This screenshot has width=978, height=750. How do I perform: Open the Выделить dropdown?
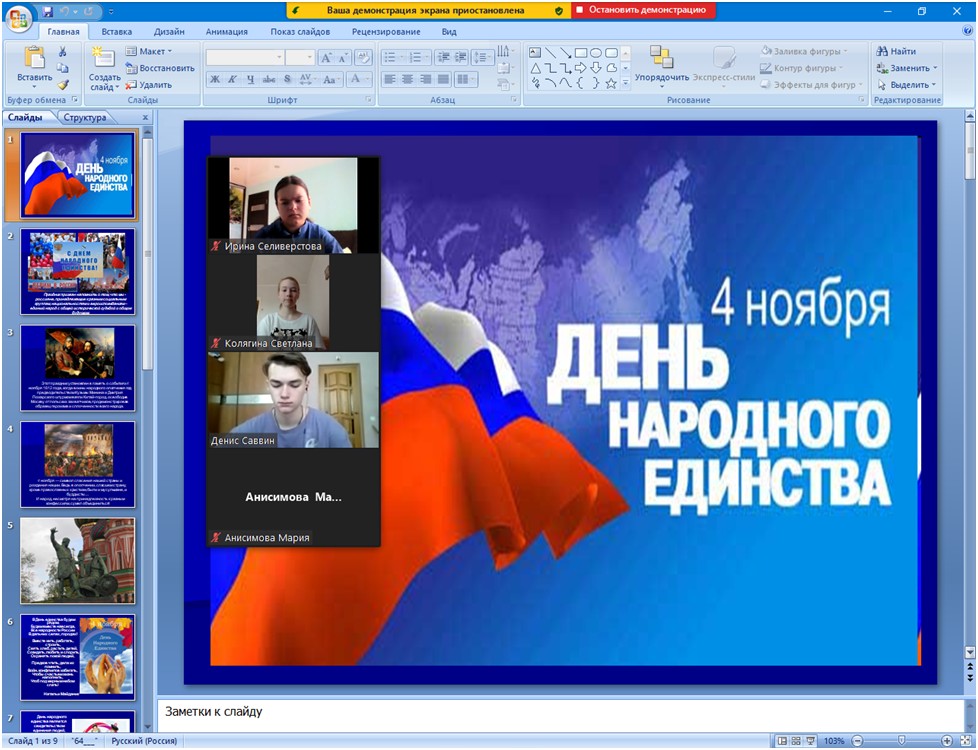906,84
